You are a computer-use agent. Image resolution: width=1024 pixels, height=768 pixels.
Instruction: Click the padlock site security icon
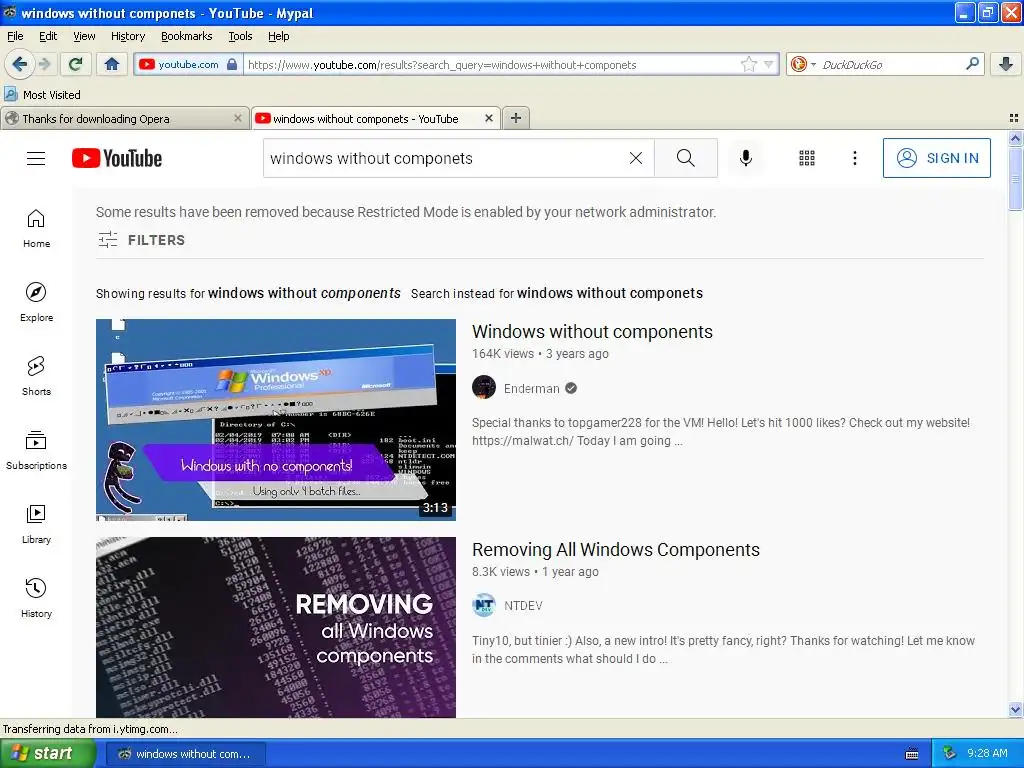(232, 64)
